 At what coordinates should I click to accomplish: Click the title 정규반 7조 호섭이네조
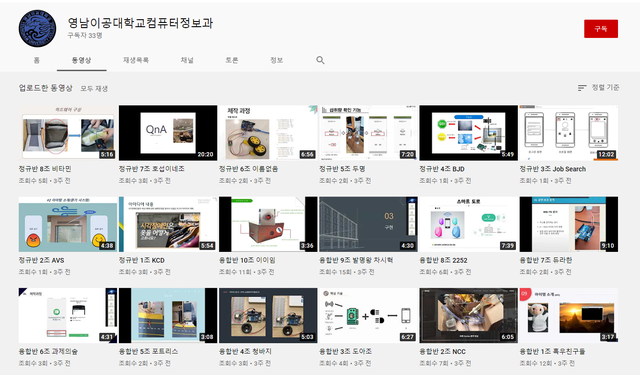tap(151, 169)
